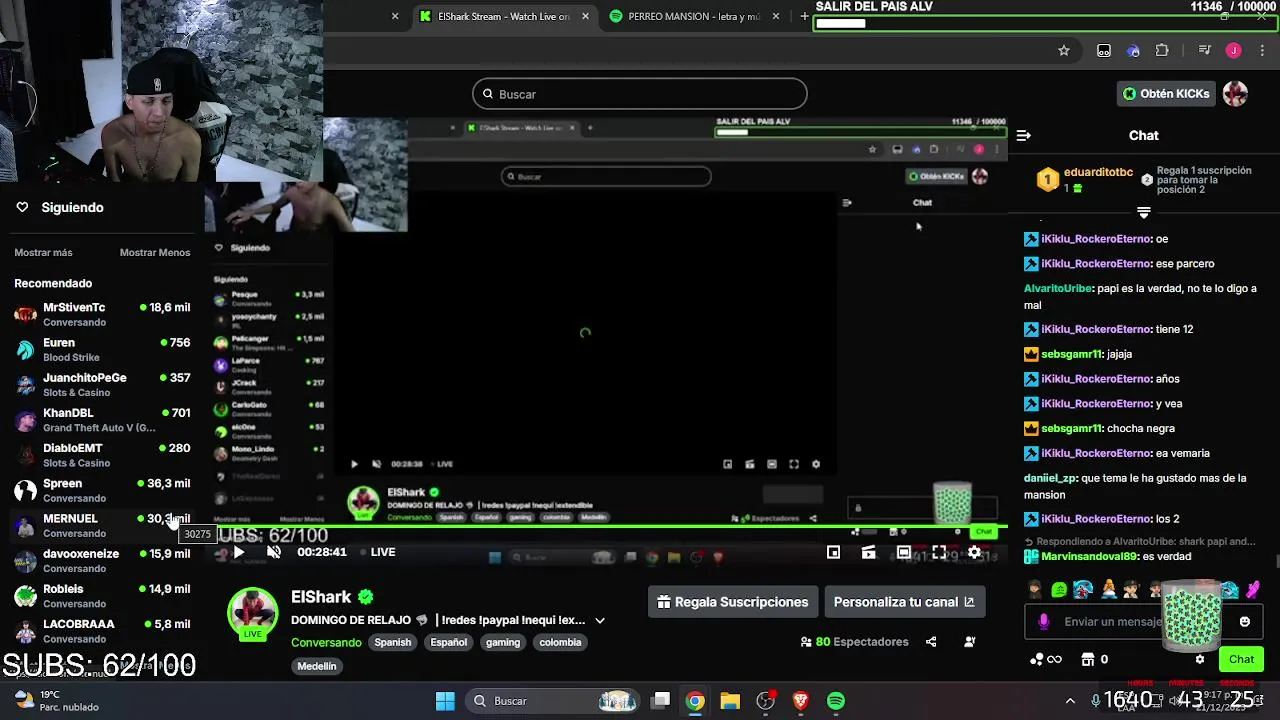Open Spotify from the taskbar
The image size is (1280, 720).
coord(836,701)
